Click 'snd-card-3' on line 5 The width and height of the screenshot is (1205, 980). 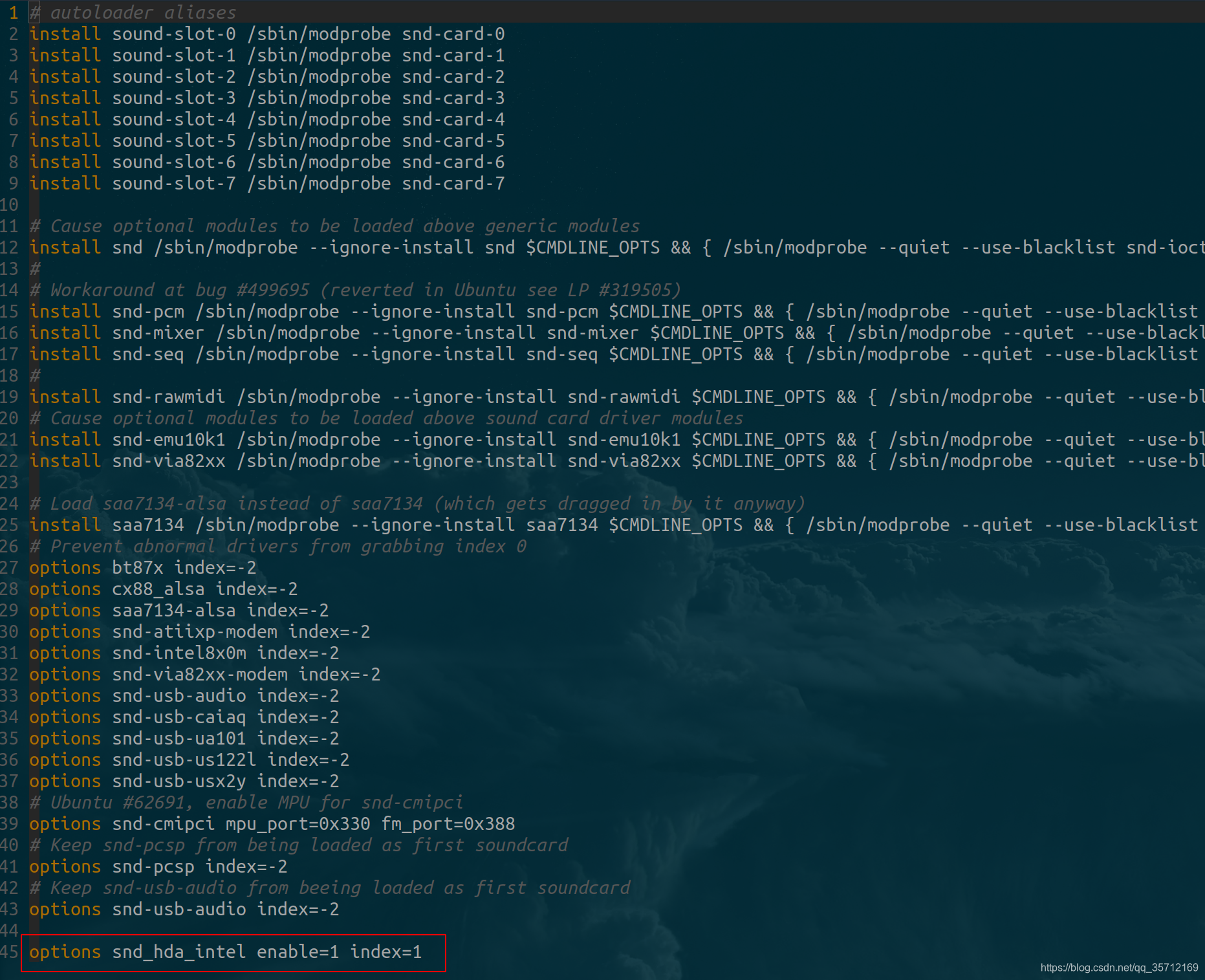[x=453, y=98]
